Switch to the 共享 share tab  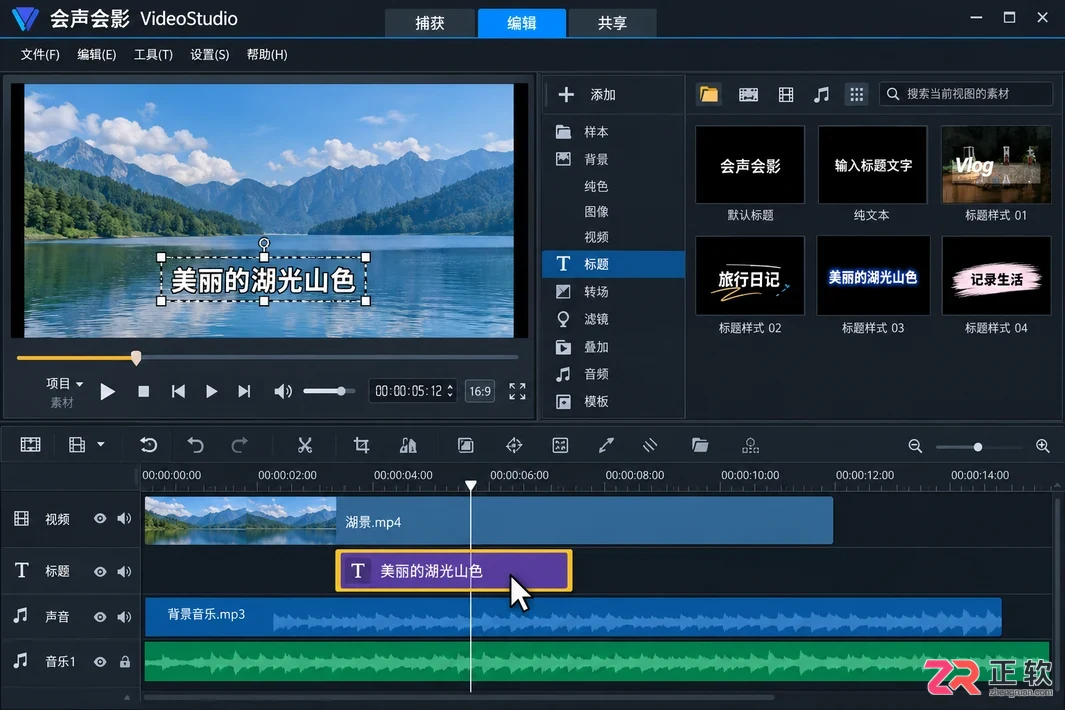point(612,23)
